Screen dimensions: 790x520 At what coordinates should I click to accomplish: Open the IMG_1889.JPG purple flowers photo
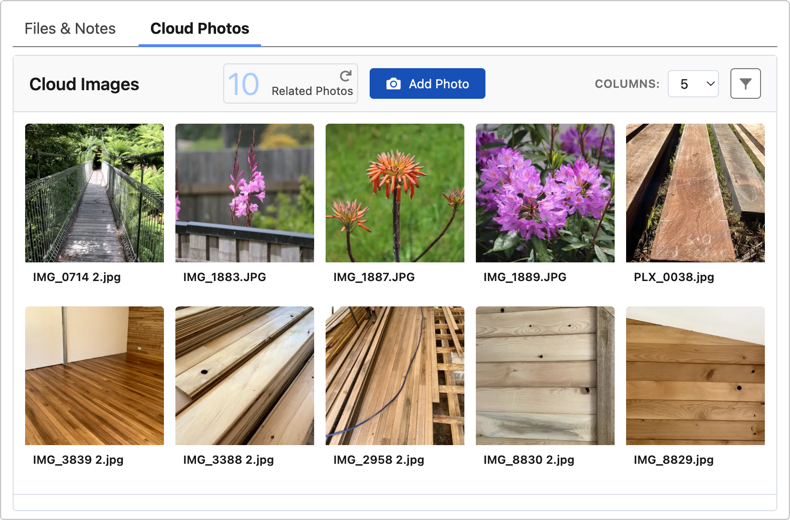point(545,193)
